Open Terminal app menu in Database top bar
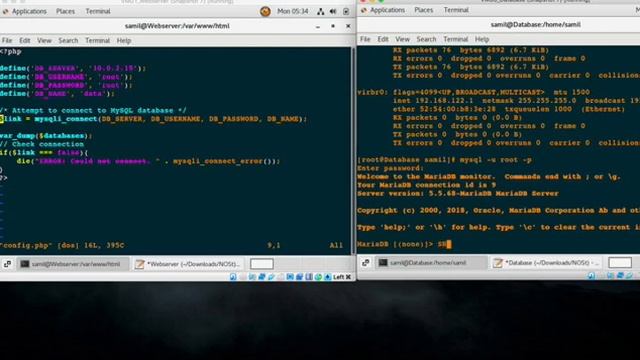640x360 pixels. (x=456, y=10)
